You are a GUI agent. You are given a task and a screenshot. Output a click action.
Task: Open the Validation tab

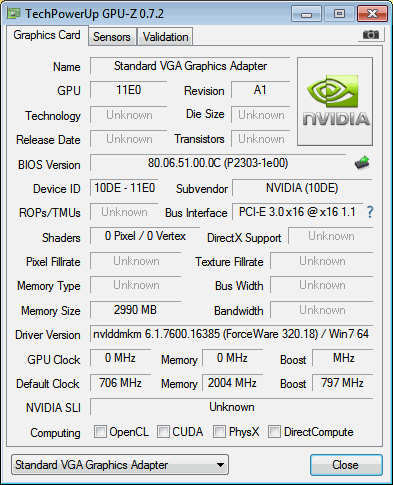pyautogui.click(x=166, y=37)
